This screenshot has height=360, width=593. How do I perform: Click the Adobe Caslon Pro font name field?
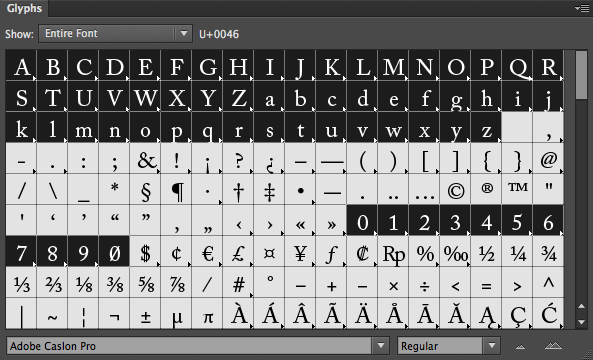coord(189,346)
